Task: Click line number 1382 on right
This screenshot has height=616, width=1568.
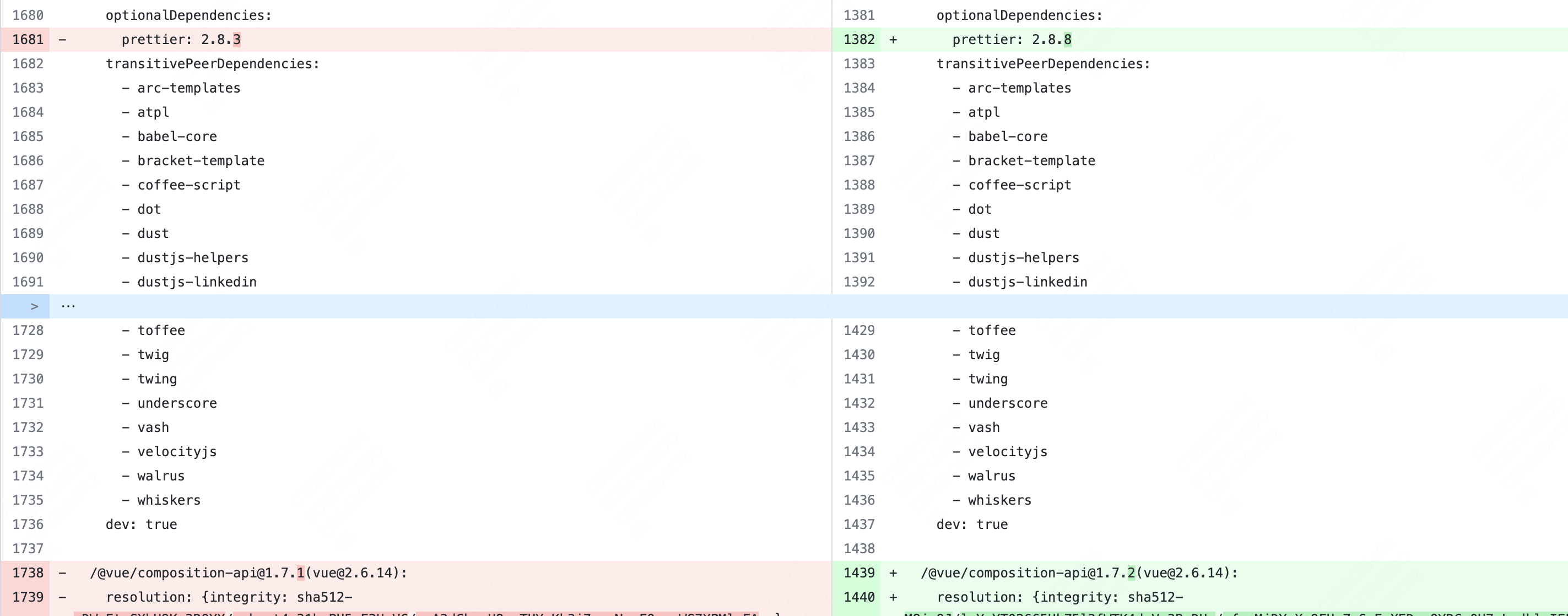Action: pyautogui.click(x=859, y=40)
